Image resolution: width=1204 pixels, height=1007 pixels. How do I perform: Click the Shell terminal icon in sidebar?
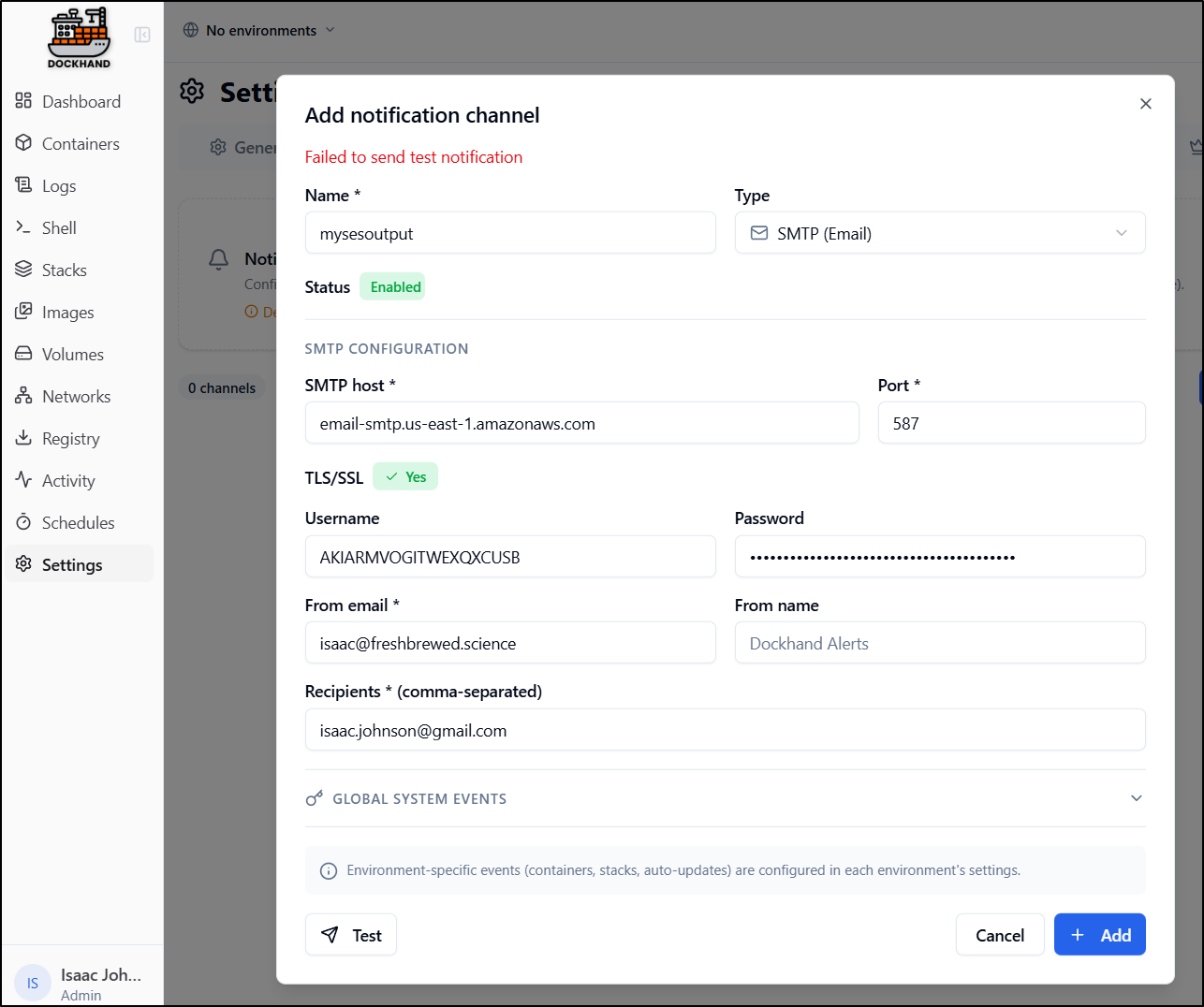click(x=23, y=227)
